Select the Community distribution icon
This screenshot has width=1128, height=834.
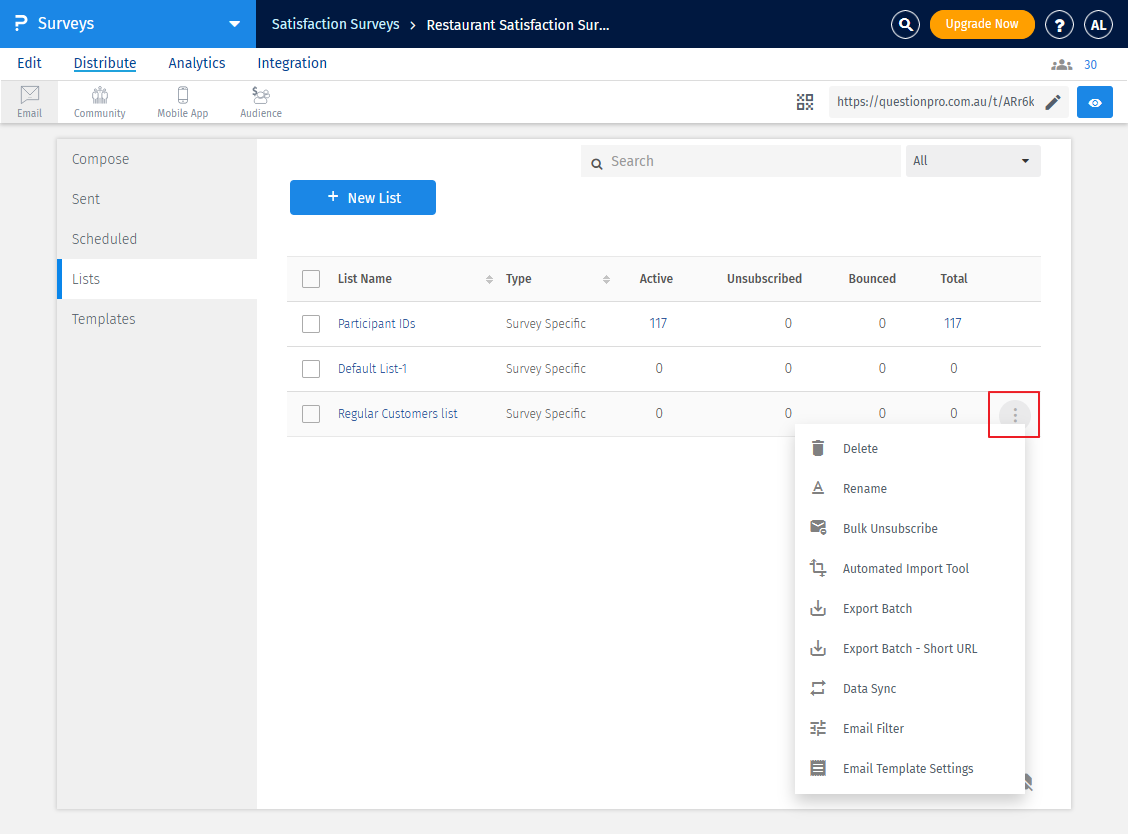[x=100, y=101]
